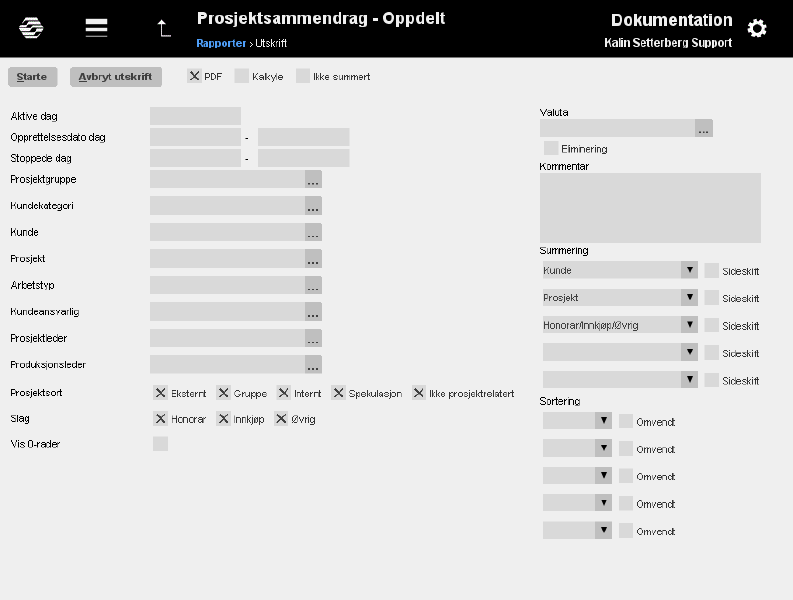Click the Kunde text input field
The height and width of the screenshot is (600, 793).
[228, 232]
